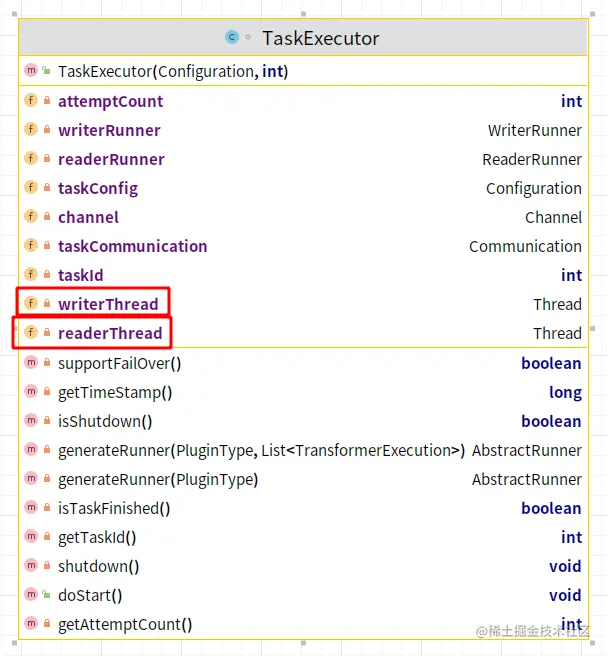608x656 pixels.
Task: Select the isShutdown() method name
Action: pos(105,421)
